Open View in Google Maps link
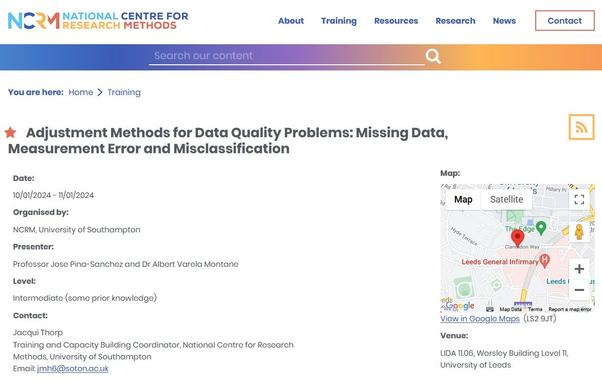 (480, 319)
